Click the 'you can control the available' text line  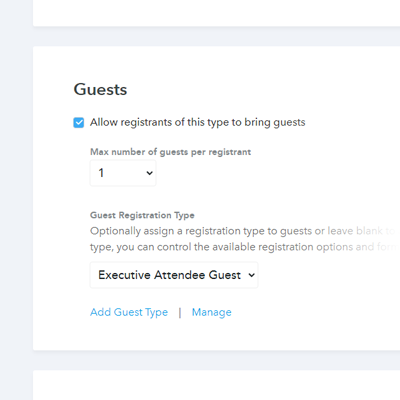[244, 247]
